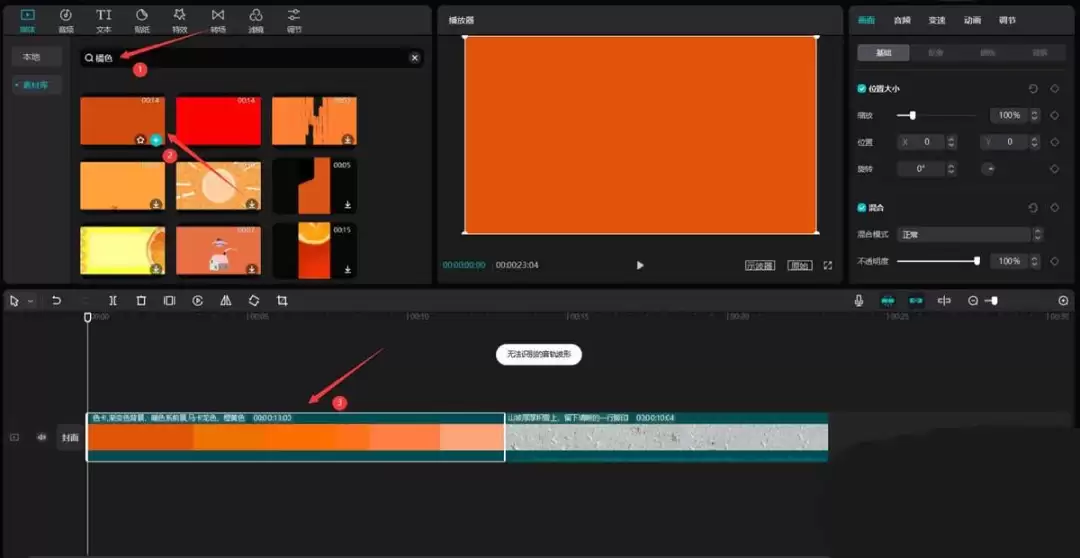Open the 贴纸 (Stickers) panel
The height and width of the screenshot is (558, 1080).
[x=142, y=19]
